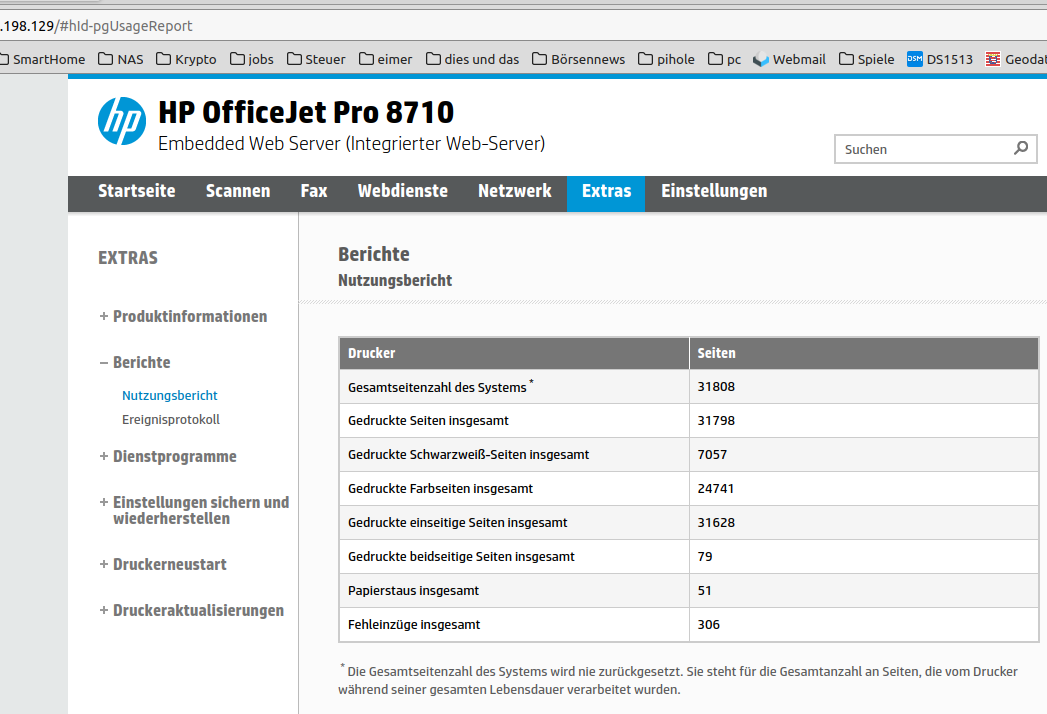This screenshot has width=1047, height=714.
Task: Open the Krypto bookmark folder
Action: [186, 59]
